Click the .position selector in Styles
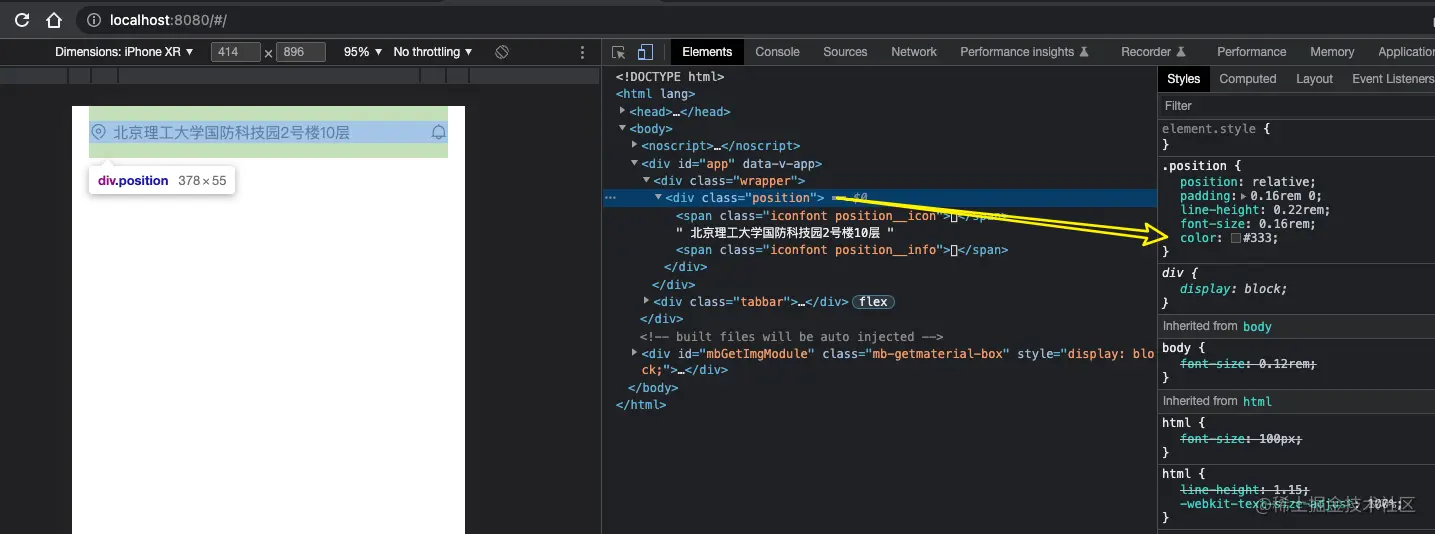The height and width of the screenshot is (534, 1435). click(1194, 166)
